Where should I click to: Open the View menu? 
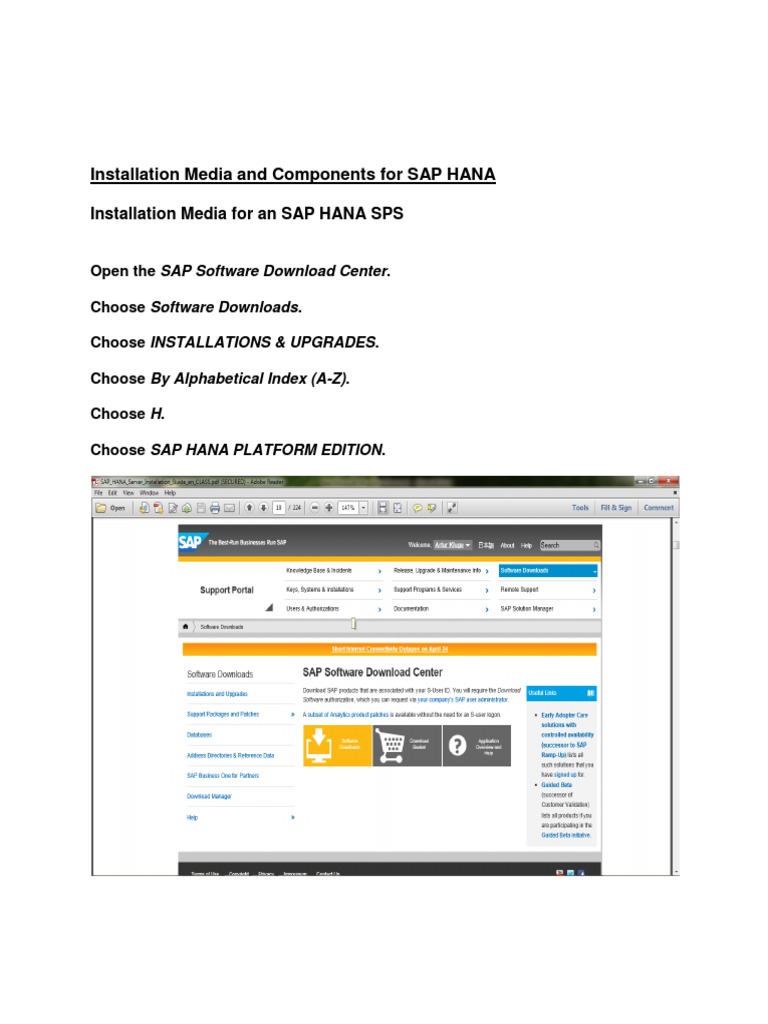[129, 493]
